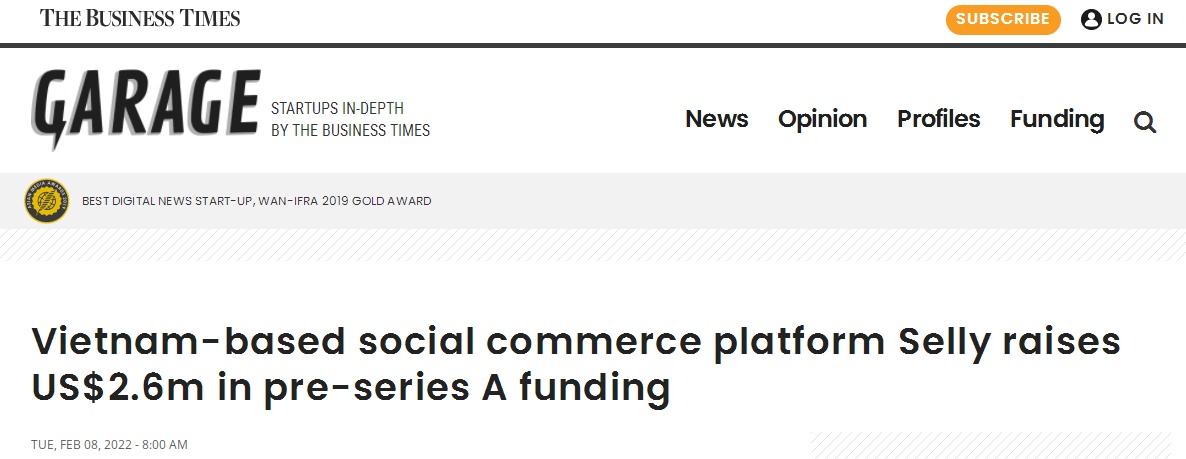Click the Garage logo

point(146,108)
